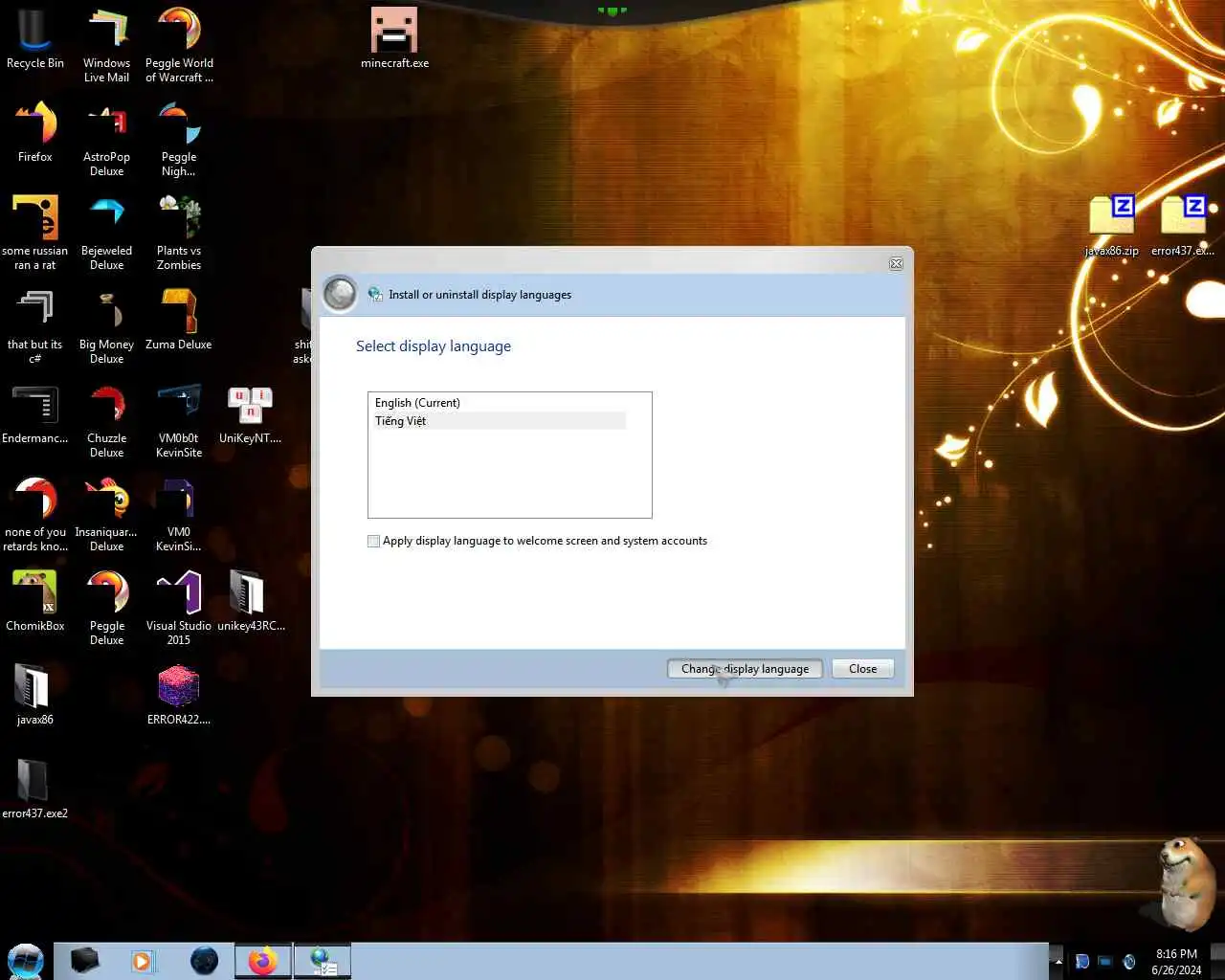The width and height of the screenshot is (1225, 980).
Task: Click the back arrow in dialog header
Action: pos(340,294)
